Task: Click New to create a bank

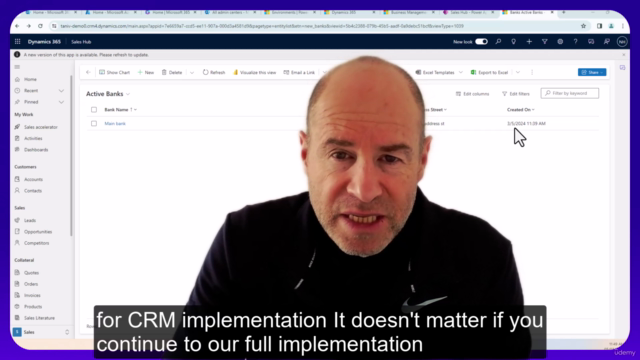Action: point(146,72)
